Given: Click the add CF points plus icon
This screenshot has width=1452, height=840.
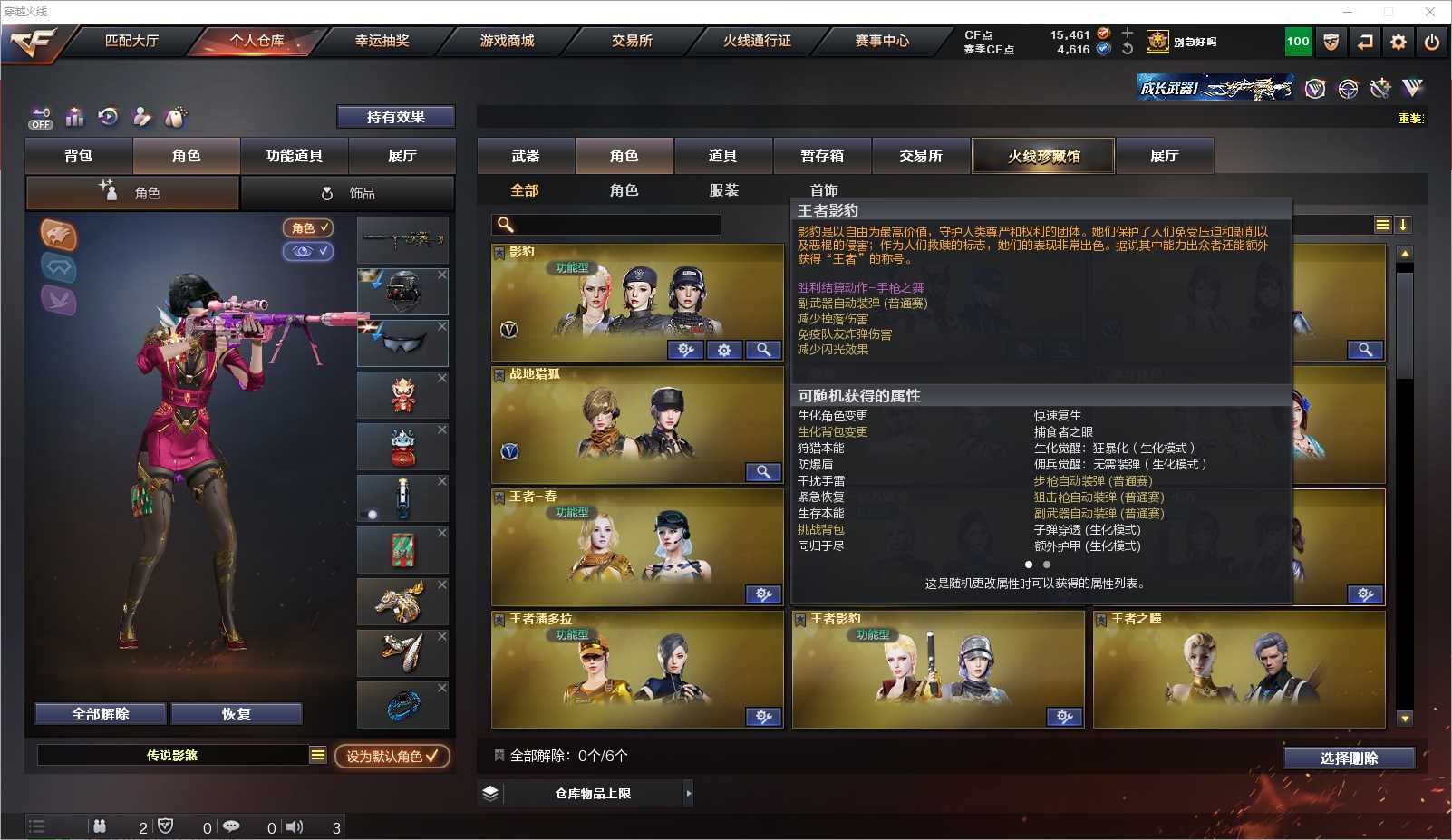Looking at the screenshot, I should 1128,34.
